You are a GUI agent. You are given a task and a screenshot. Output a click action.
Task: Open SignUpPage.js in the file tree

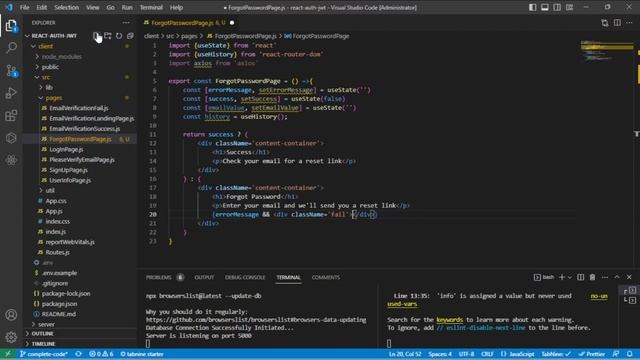68,170
